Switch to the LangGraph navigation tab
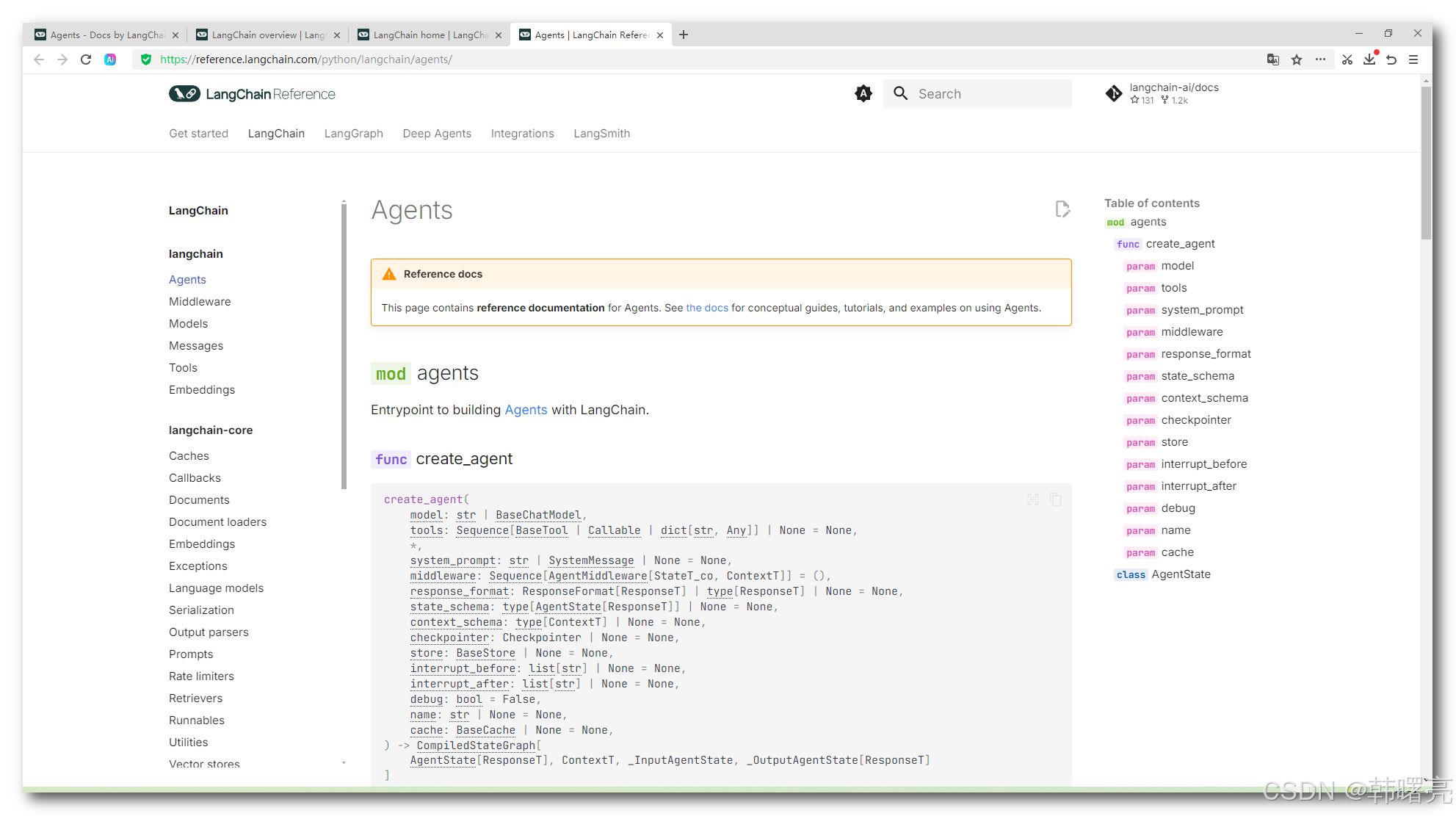The width and height of the screenshot is (1456, 816). [353, 134]
